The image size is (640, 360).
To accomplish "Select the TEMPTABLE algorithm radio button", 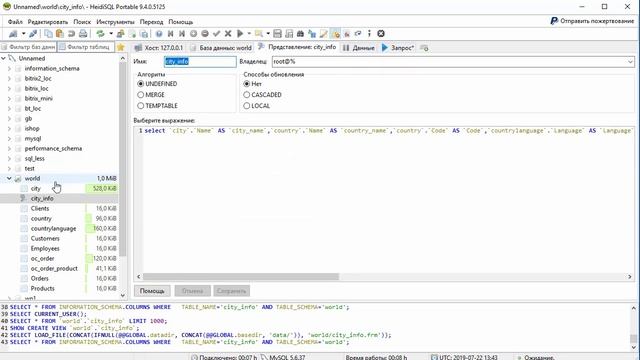I will (141, 106).
